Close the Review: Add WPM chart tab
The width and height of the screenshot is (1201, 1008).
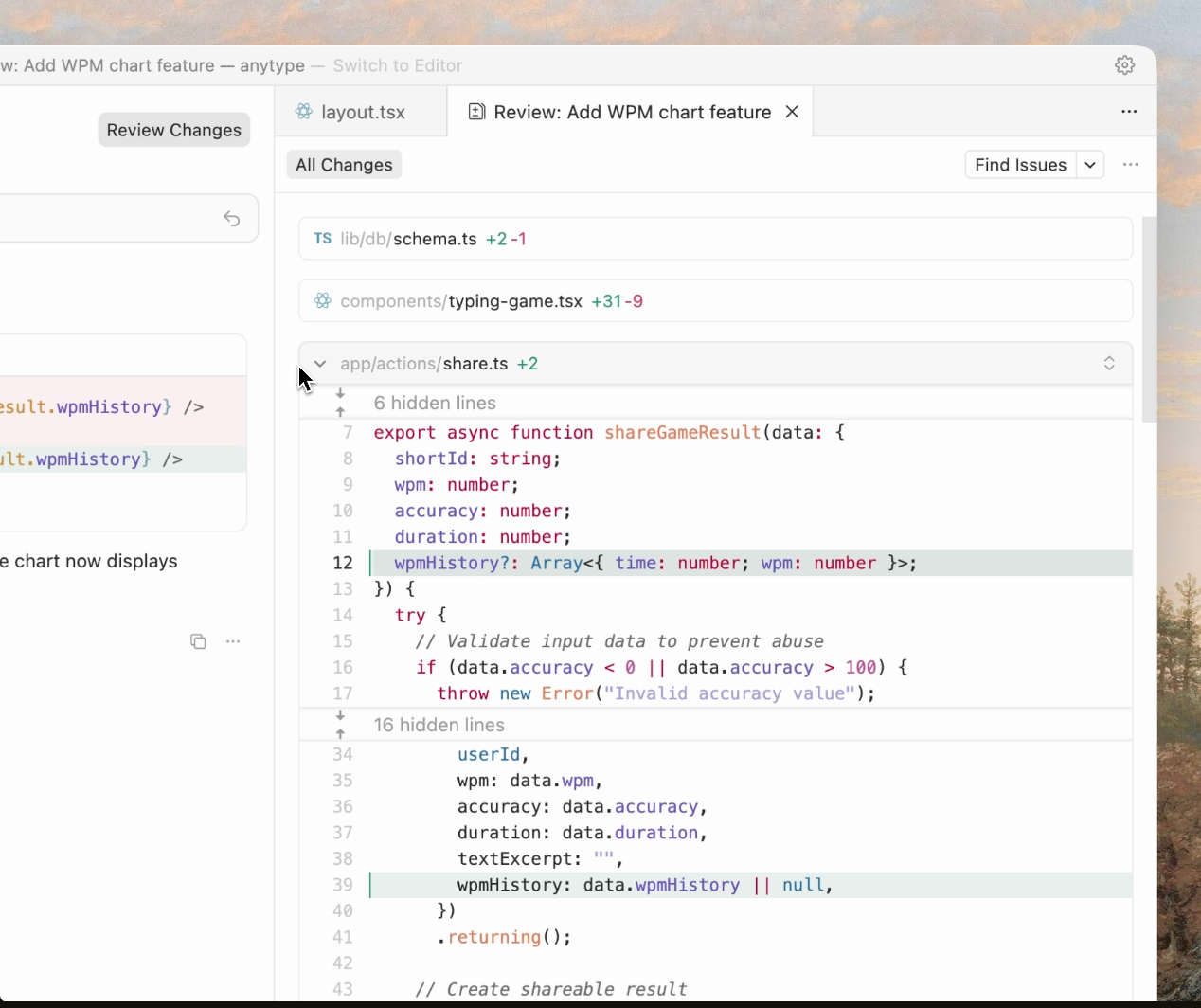pyautogui.click(x=792, y=112)
